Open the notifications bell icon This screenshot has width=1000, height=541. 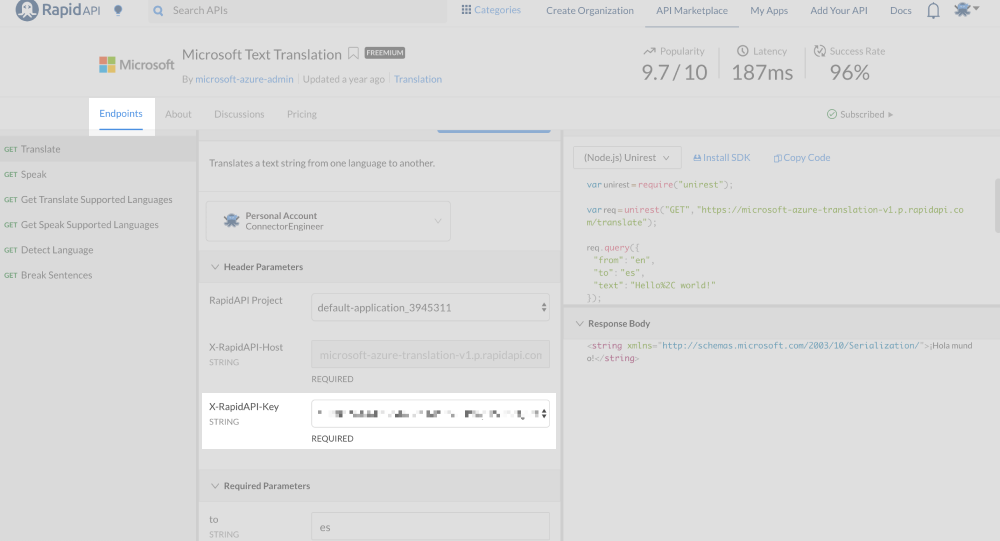[933, 11]
